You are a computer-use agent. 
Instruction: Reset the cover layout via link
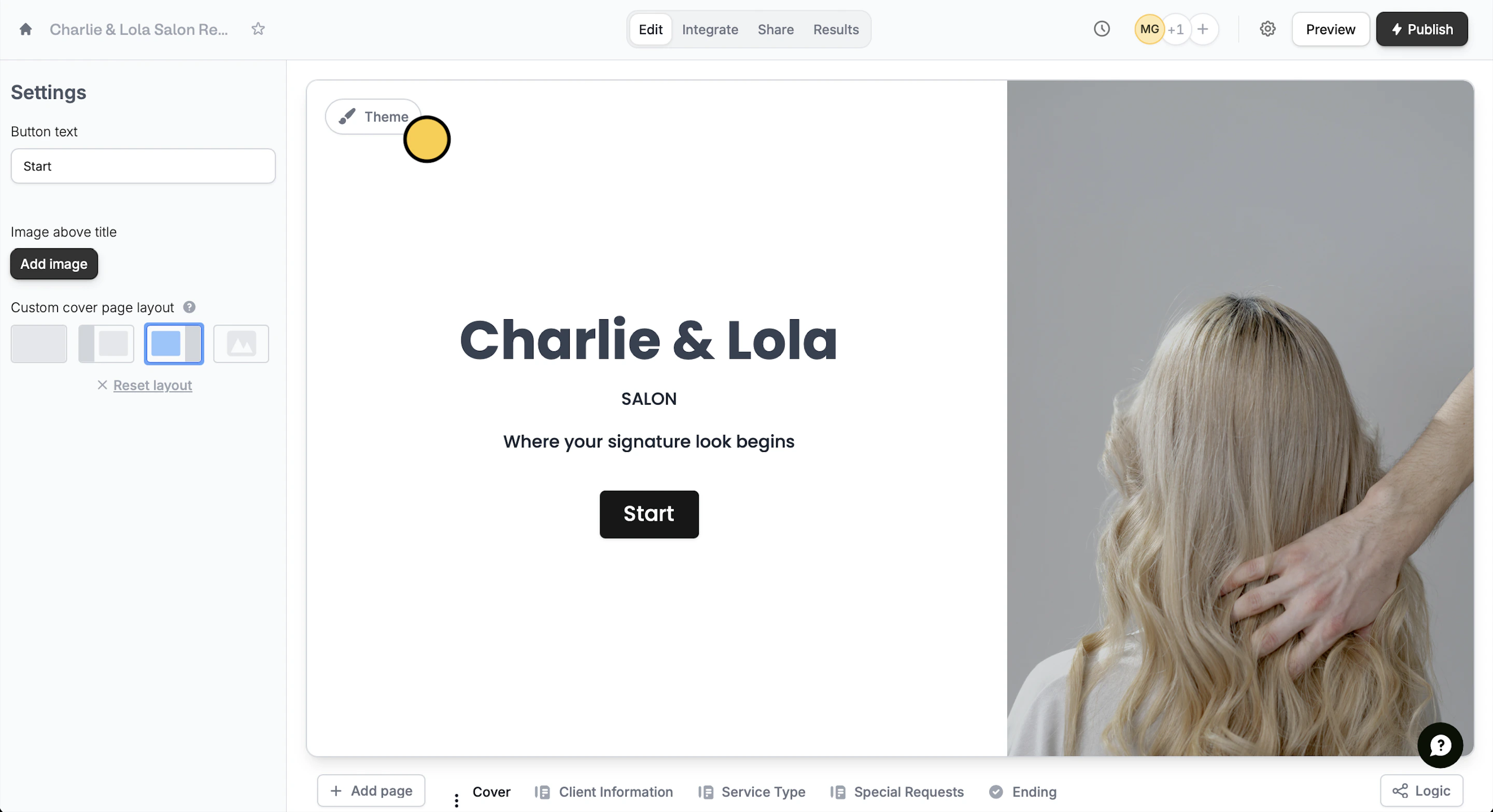click(152, 385)
